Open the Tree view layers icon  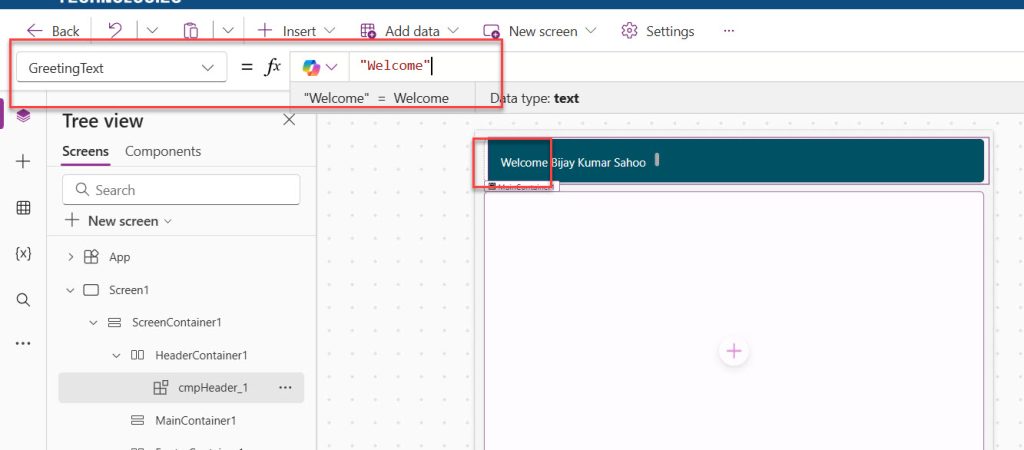(x=24, y=116)
